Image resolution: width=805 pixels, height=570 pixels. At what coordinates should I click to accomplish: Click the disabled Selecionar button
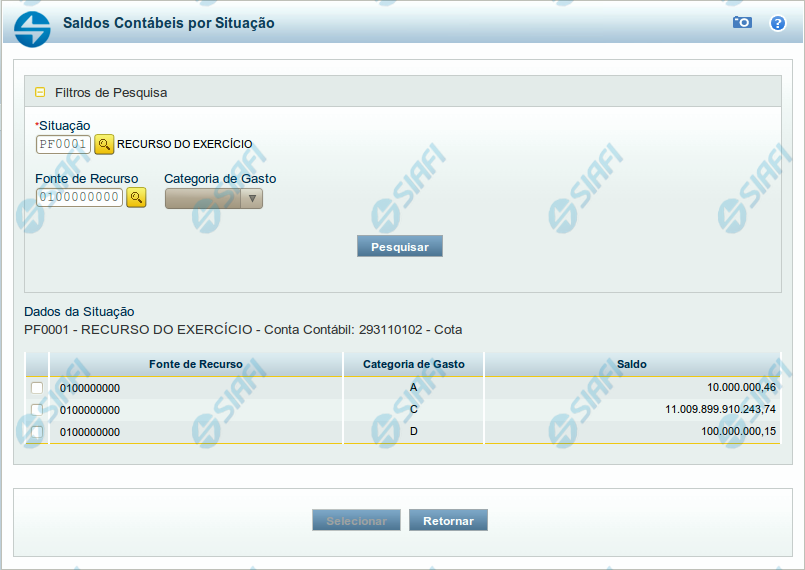[x=356, y=521]
